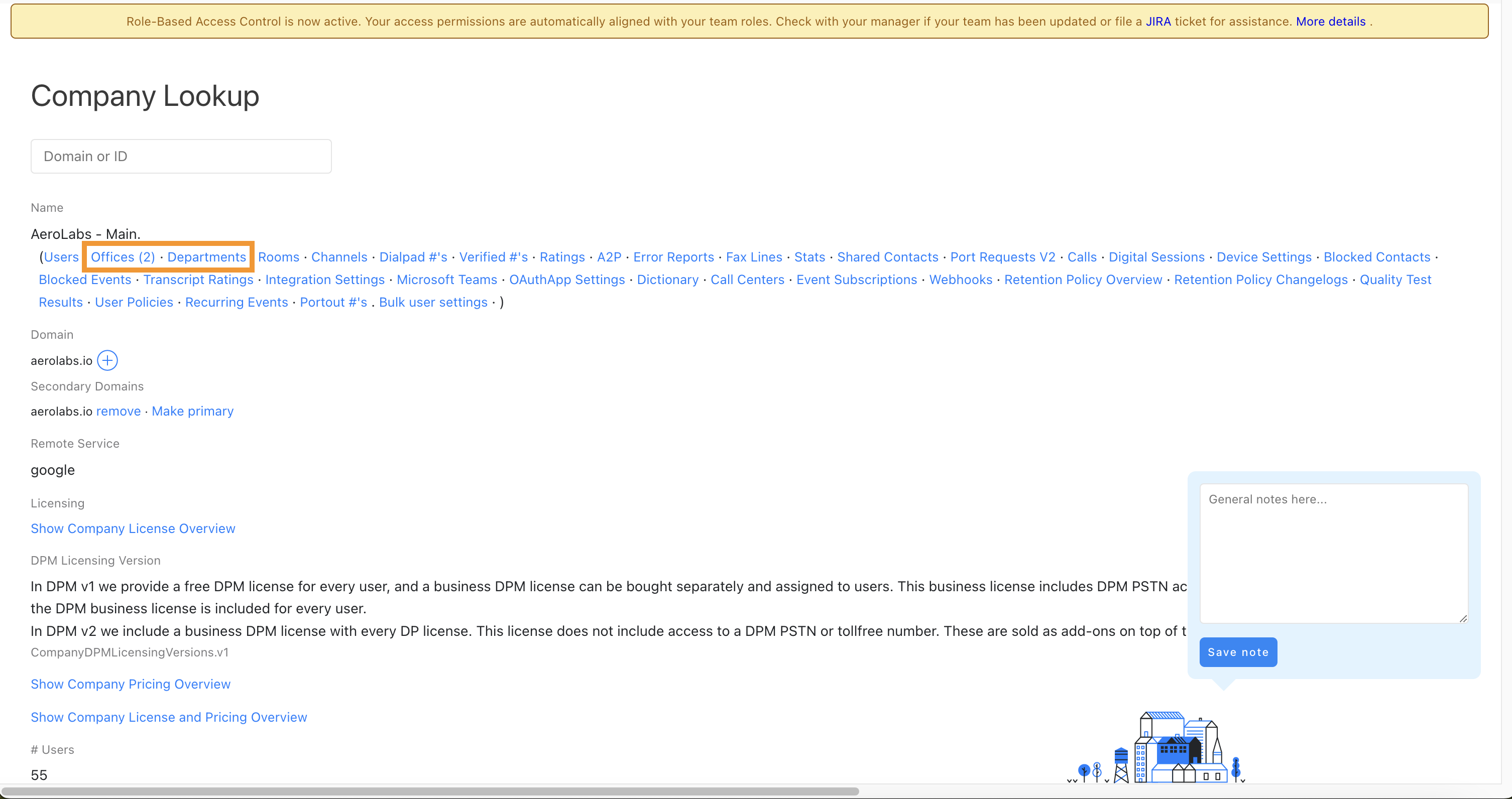Click the horizontal scrollbar at the page bottom

click(x=430, y=791)
